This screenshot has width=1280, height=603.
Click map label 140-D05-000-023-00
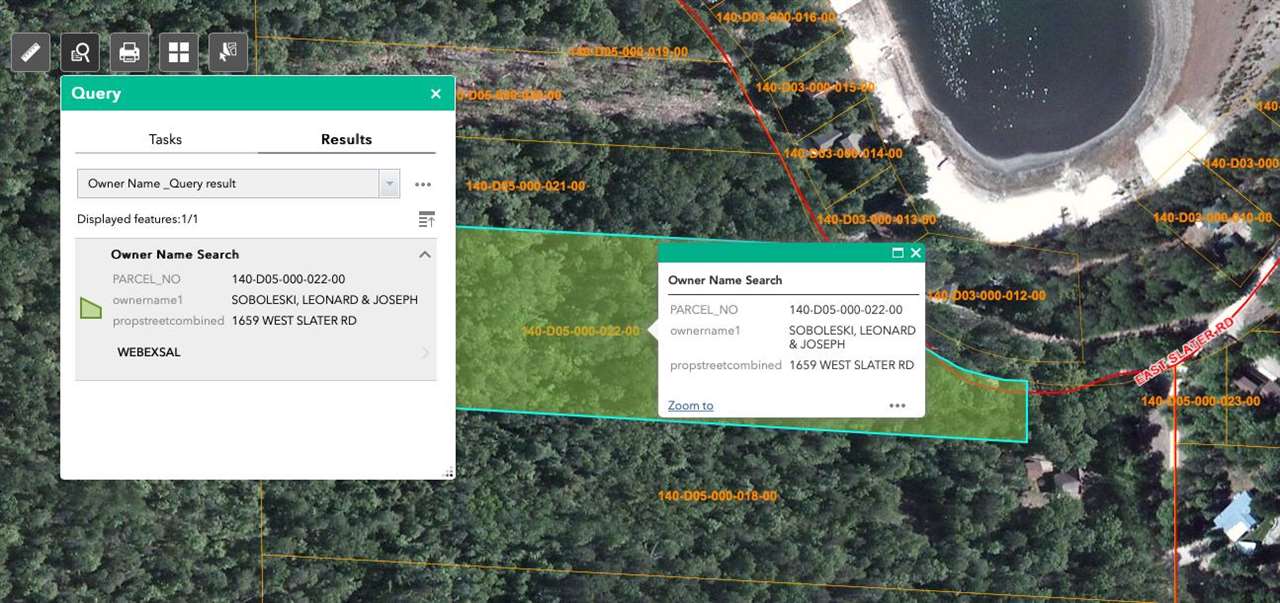(x=1201, y=401)
